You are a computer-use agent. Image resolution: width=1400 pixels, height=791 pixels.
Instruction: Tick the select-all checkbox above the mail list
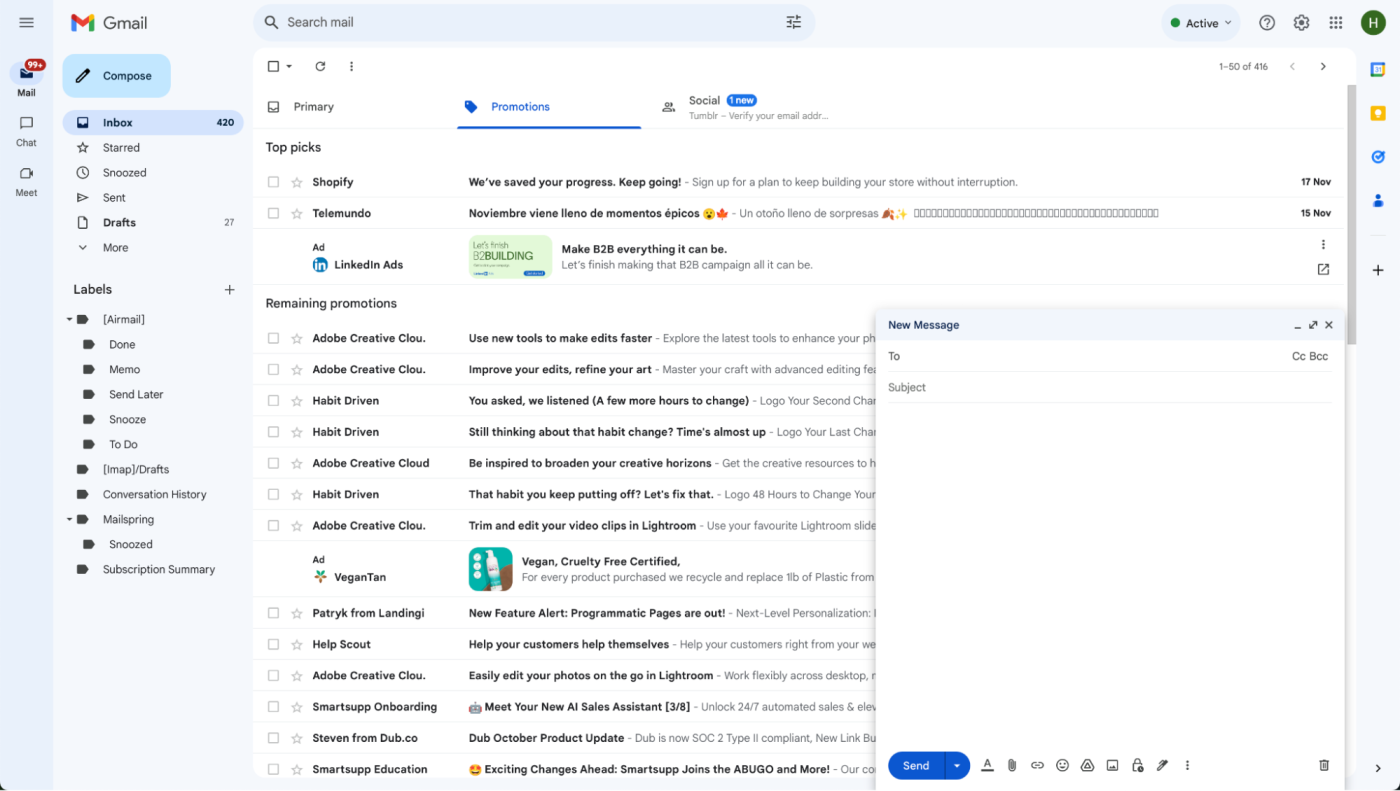(x=273, y=67)
